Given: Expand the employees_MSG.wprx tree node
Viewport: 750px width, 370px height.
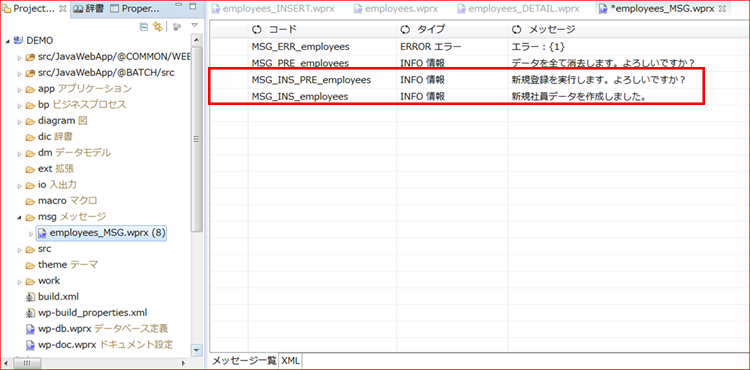Looking at the screenshot, I should point(31,234).
